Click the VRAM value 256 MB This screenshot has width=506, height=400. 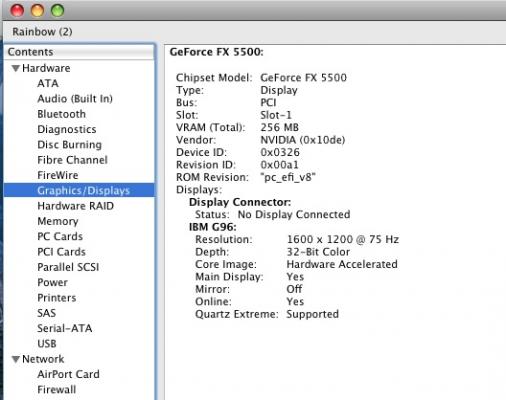point(279,128)
